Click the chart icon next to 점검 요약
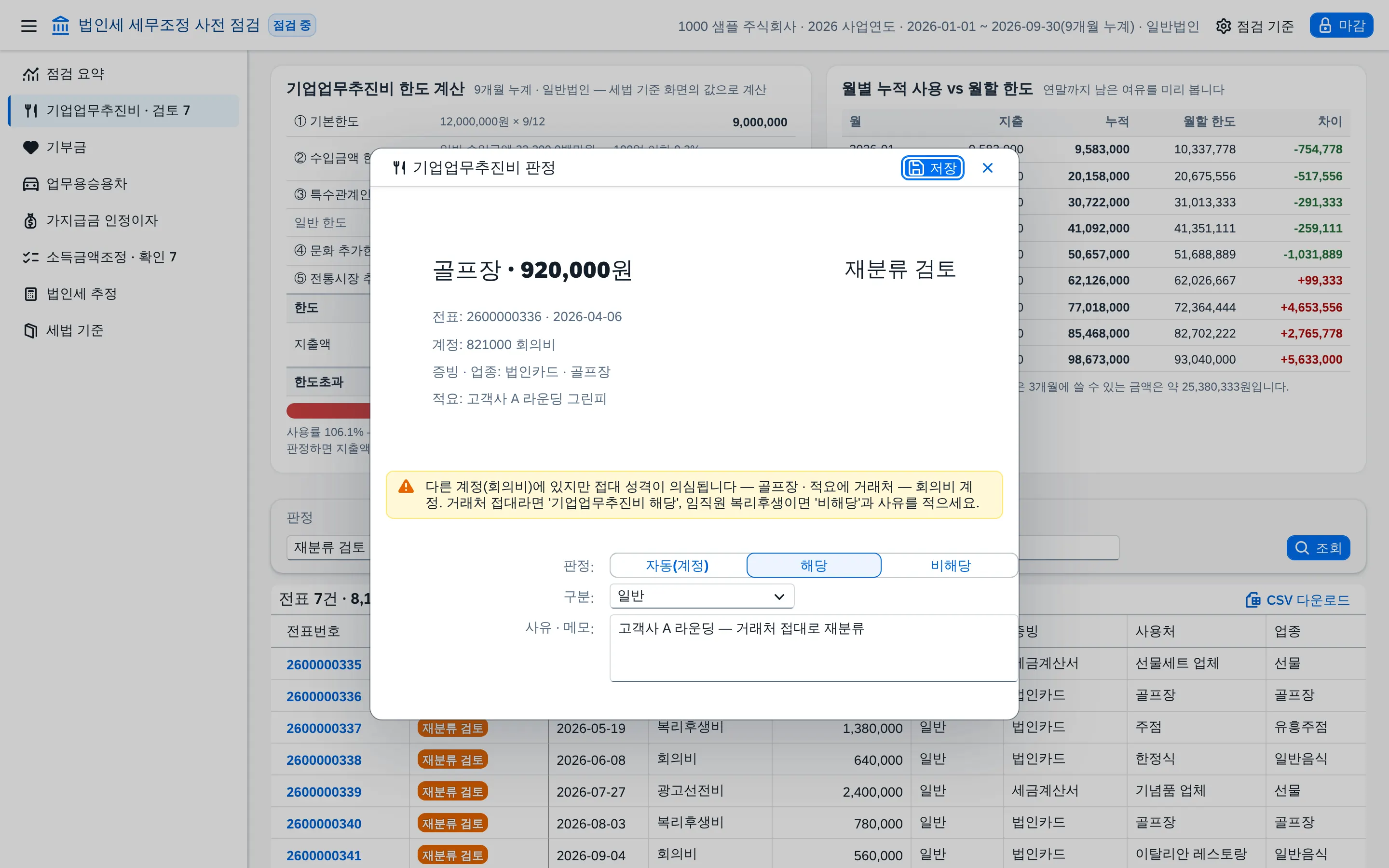Screen dimensions: 1389x868 click(x=30, y=74)
